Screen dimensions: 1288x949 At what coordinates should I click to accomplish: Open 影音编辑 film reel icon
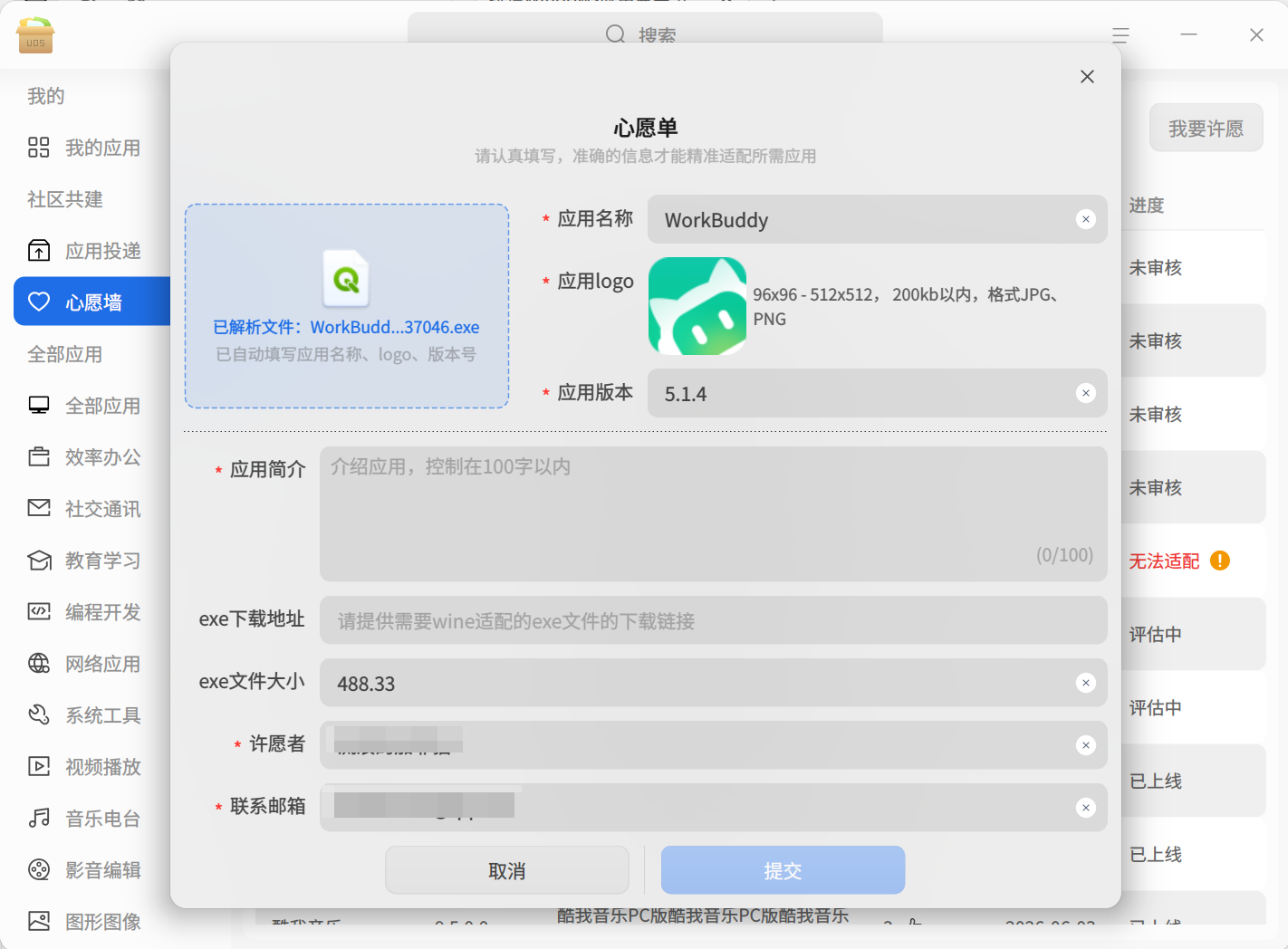point(39,870)
